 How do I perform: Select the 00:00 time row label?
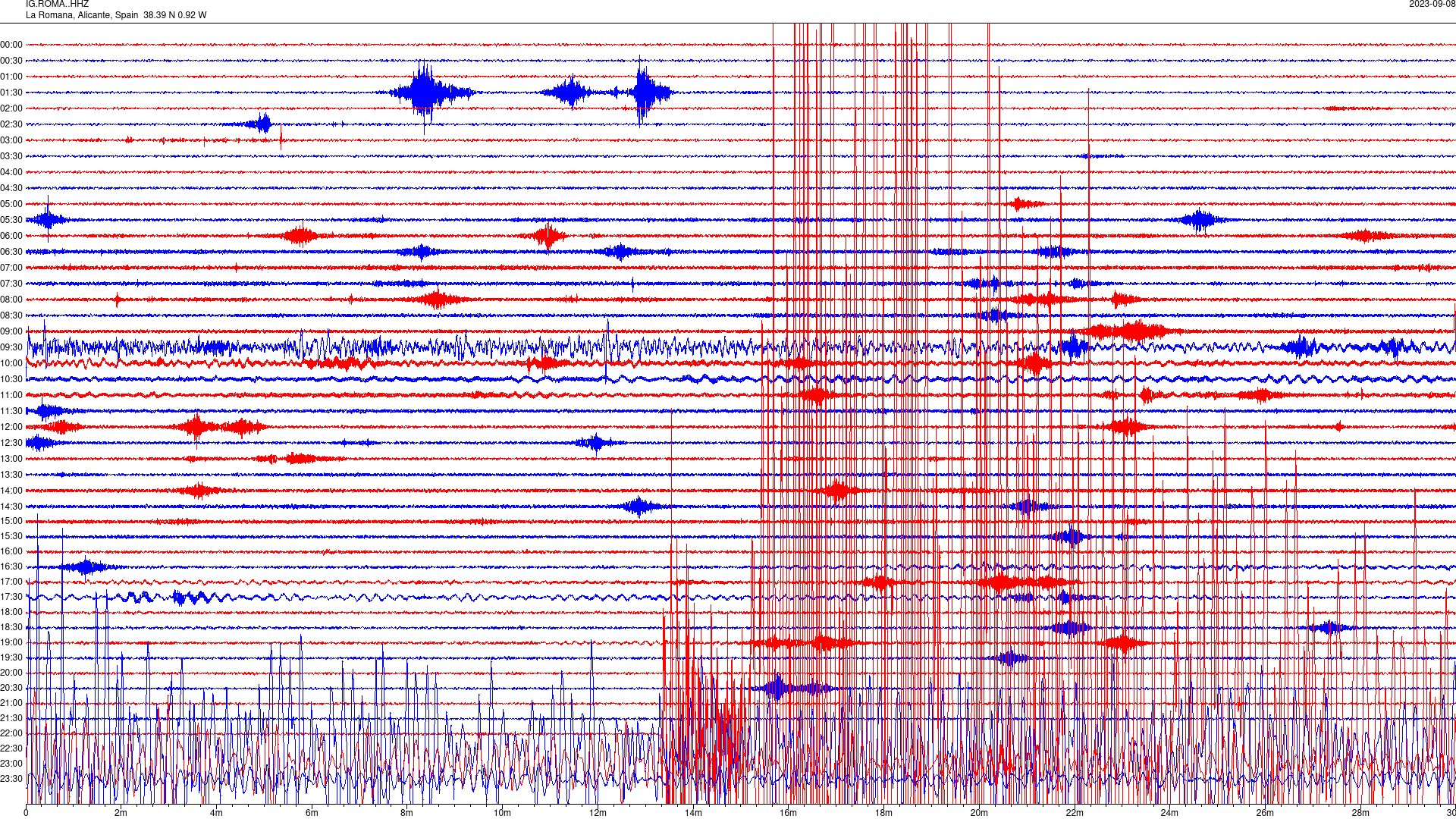(11, 45)
